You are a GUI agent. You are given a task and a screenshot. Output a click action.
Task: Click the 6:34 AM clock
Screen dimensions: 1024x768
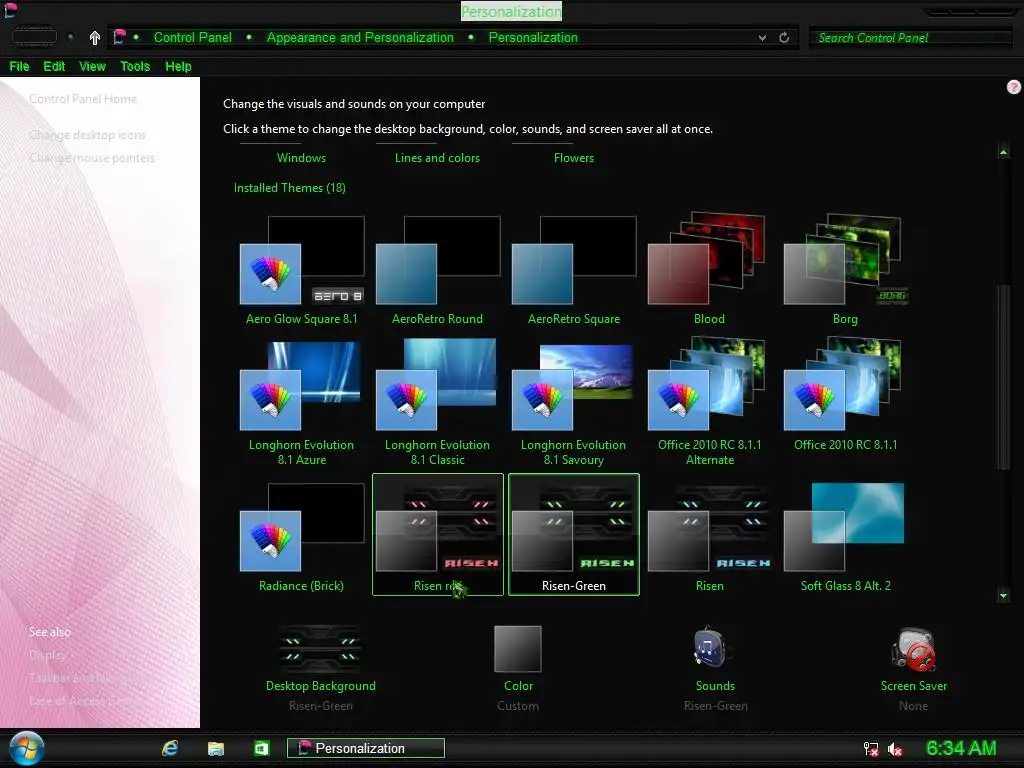coord(961,748)
